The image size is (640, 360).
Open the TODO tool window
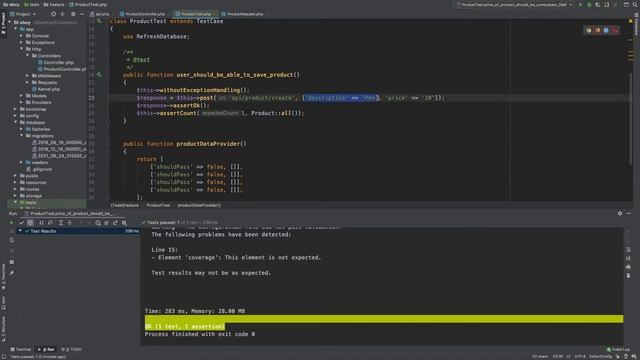pos(71,349)
